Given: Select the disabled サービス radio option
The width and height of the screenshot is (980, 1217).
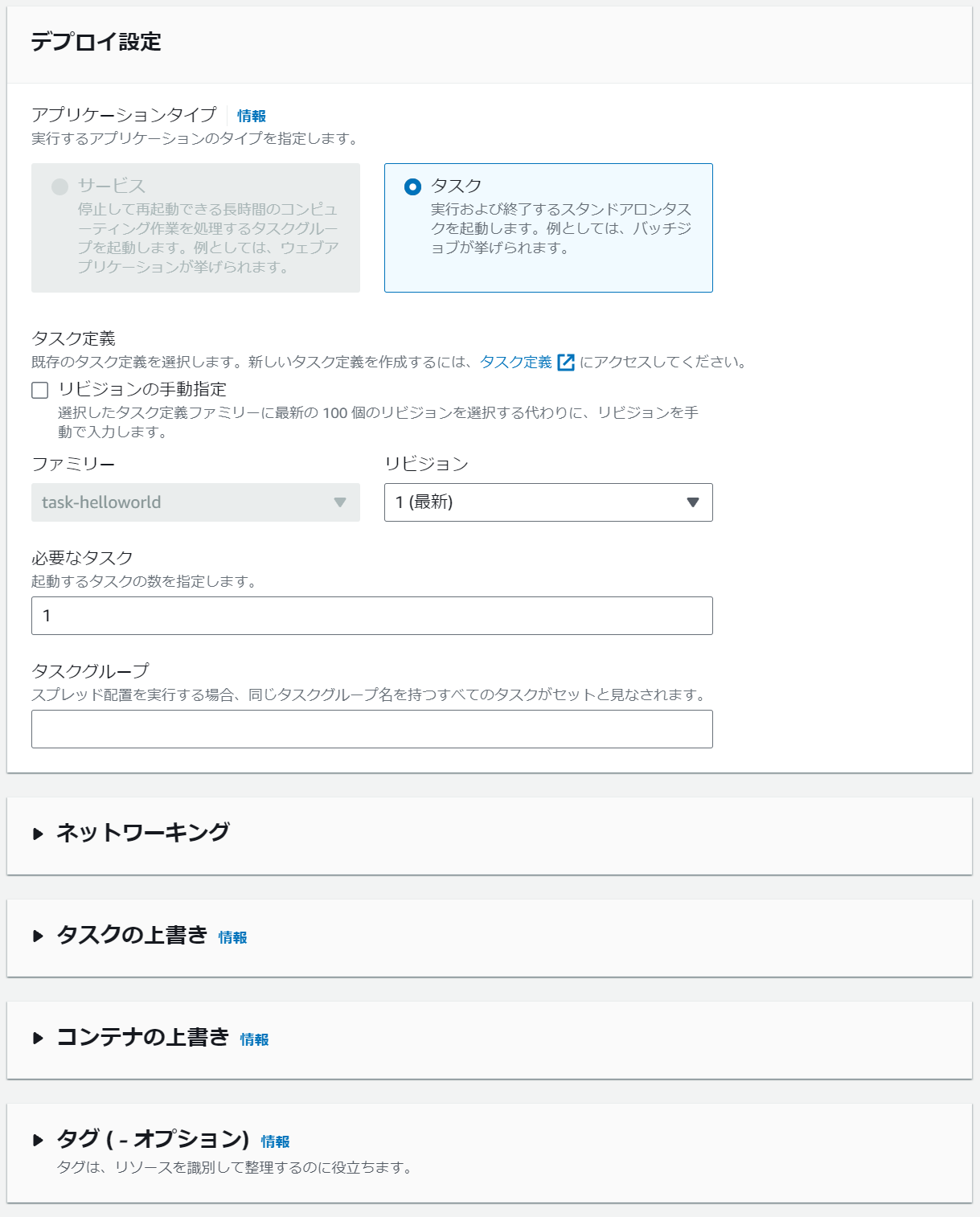Looking at the screenshot, I should tap(59, 186).
